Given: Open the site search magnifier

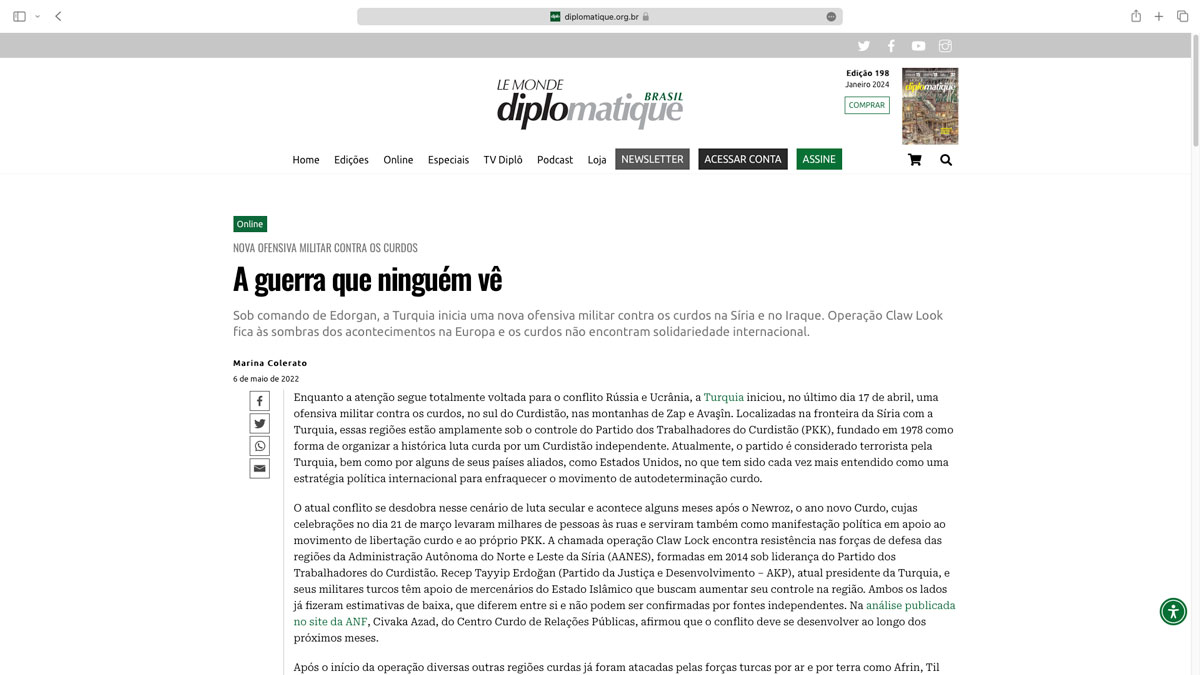Looking at the screenshot, I should (946, 160).
